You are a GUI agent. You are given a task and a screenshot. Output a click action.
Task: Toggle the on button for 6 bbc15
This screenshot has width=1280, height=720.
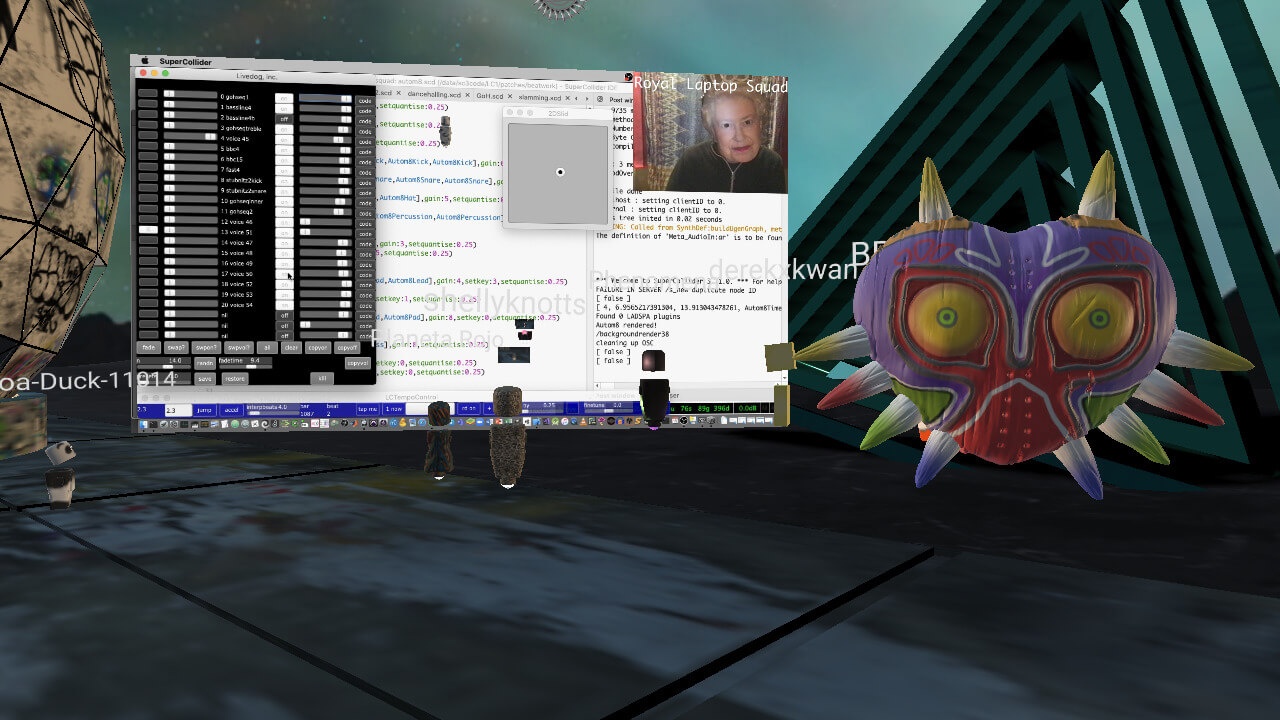tap(284, 160)
